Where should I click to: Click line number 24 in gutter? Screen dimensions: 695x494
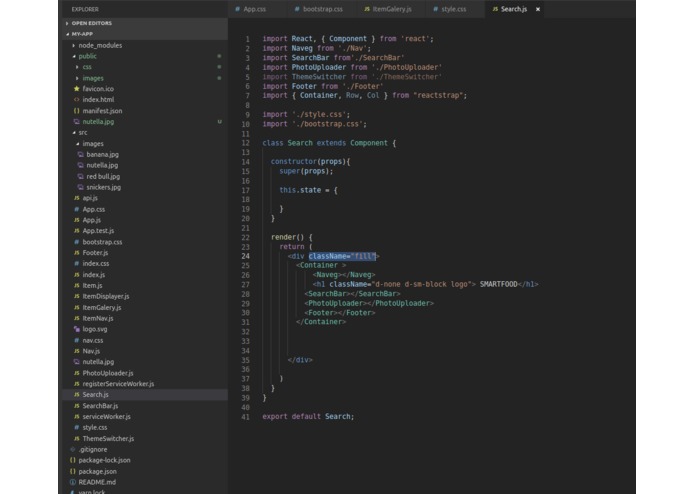click(x=246, y=256)
